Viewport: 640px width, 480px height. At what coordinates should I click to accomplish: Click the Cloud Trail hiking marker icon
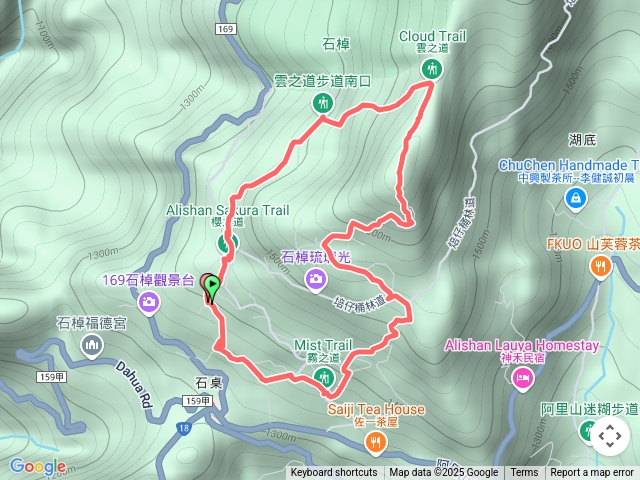point(432,69)
